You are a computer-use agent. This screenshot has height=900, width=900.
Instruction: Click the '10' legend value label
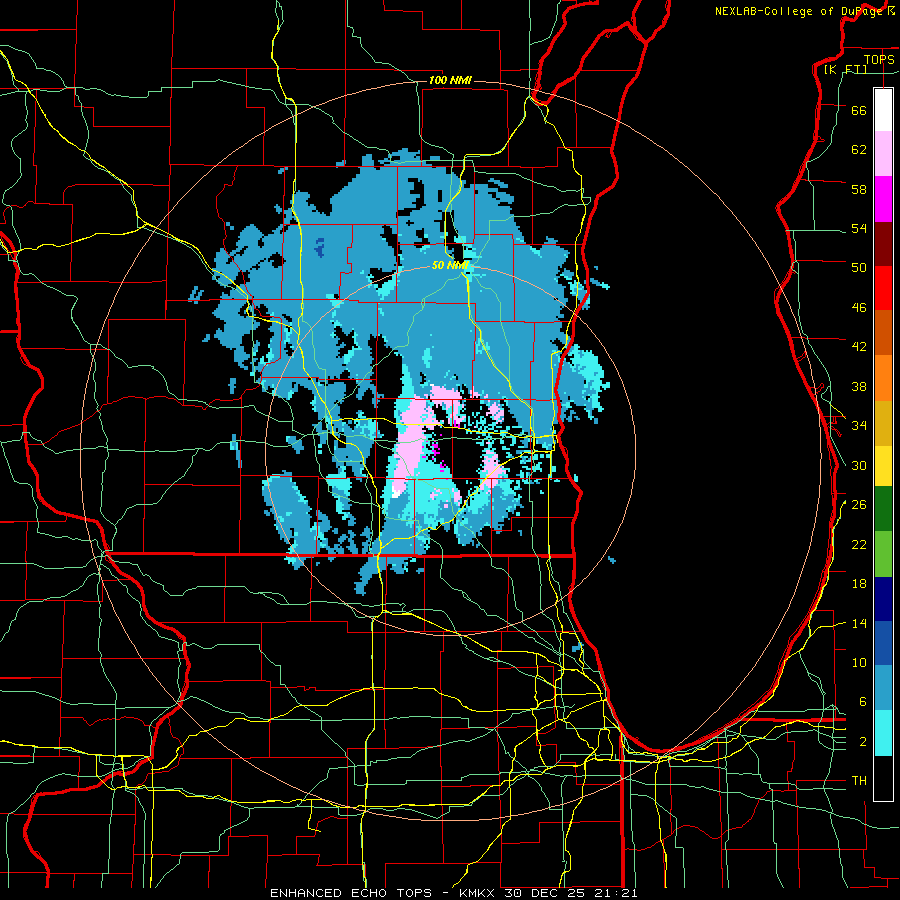click(x=859, y=662)
